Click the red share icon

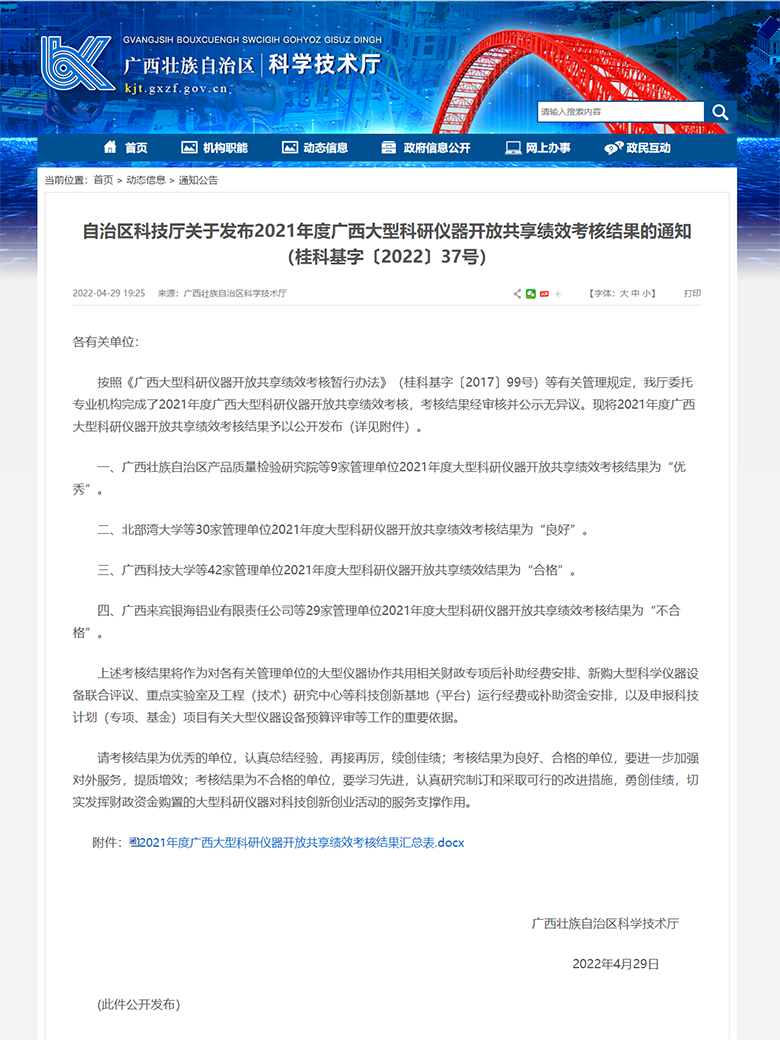544,294
